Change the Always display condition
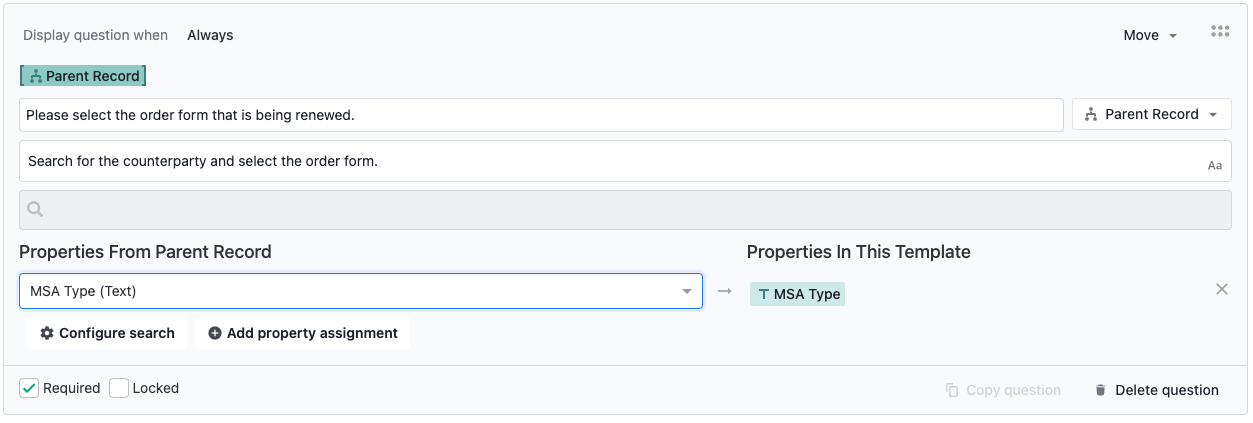 210,35
